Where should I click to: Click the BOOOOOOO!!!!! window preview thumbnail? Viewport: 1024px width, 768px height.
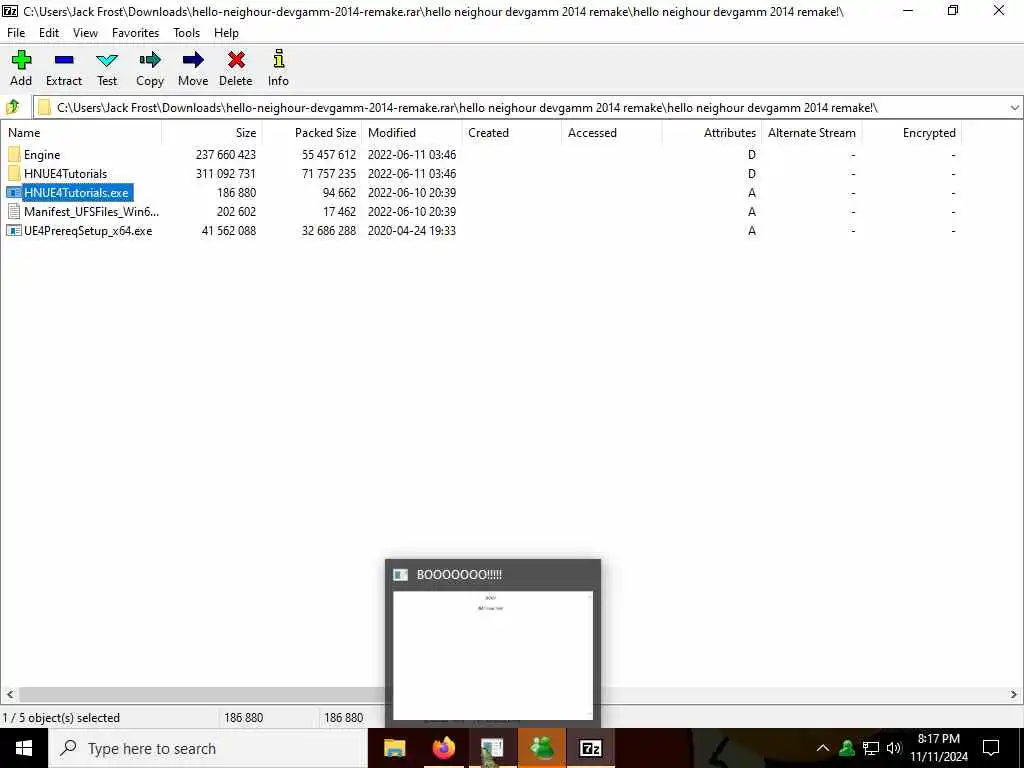[x=493, y=655]
